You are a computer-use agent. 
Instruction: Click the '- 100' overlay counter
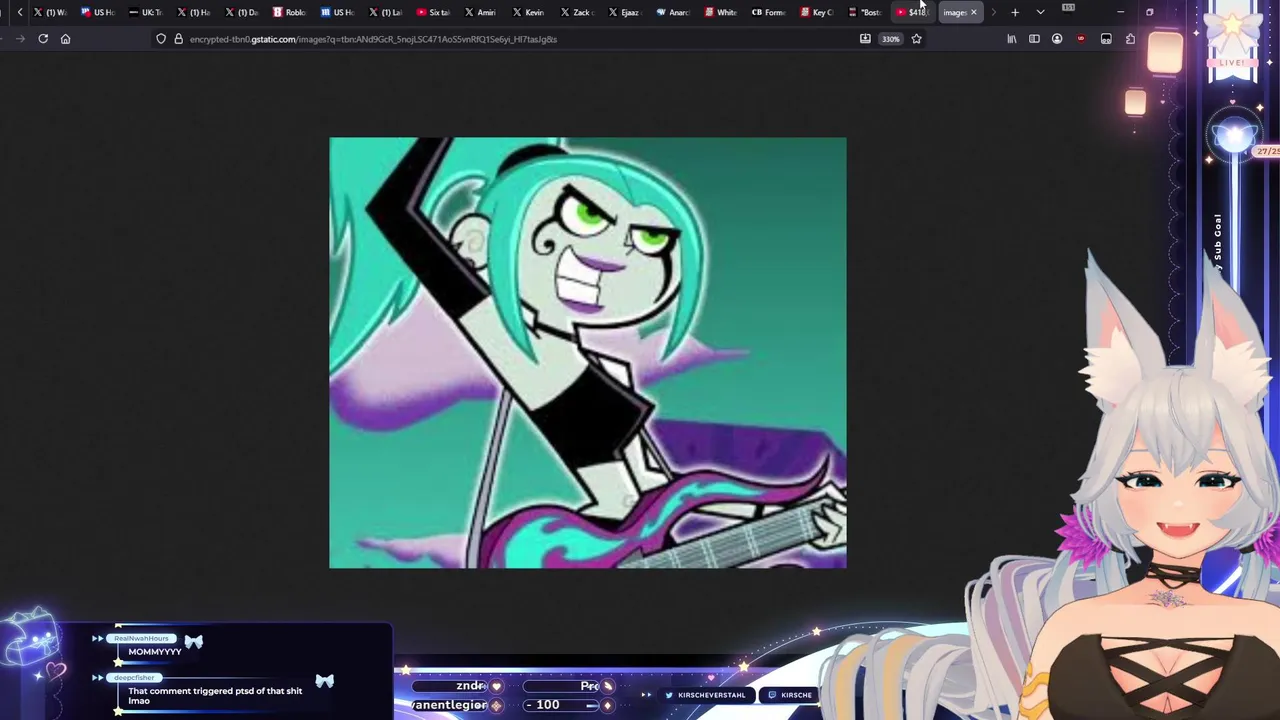tap(543, 705)
